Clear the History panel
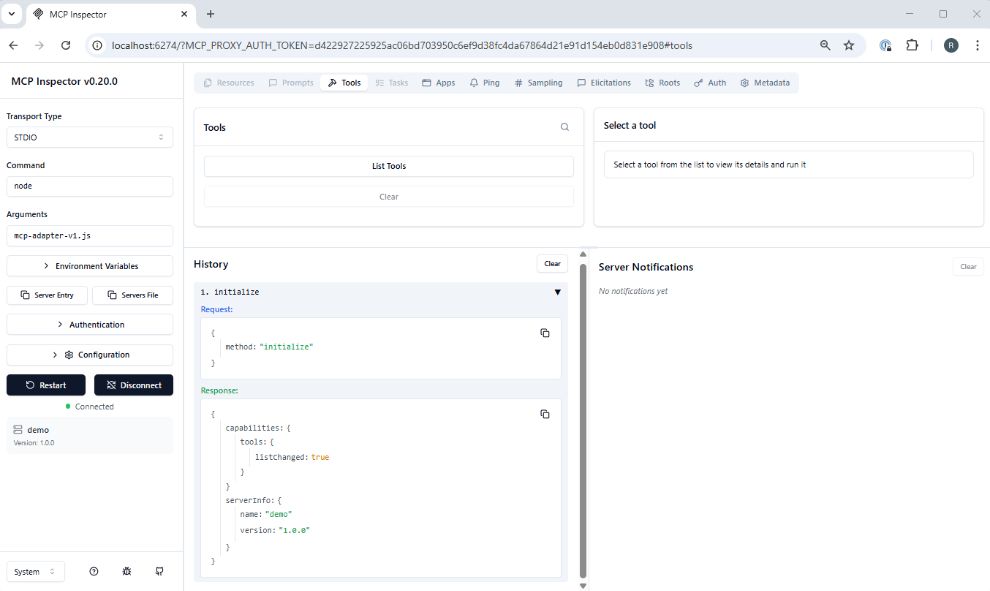Screen dimensions: 990x591 tap(552, 264)
